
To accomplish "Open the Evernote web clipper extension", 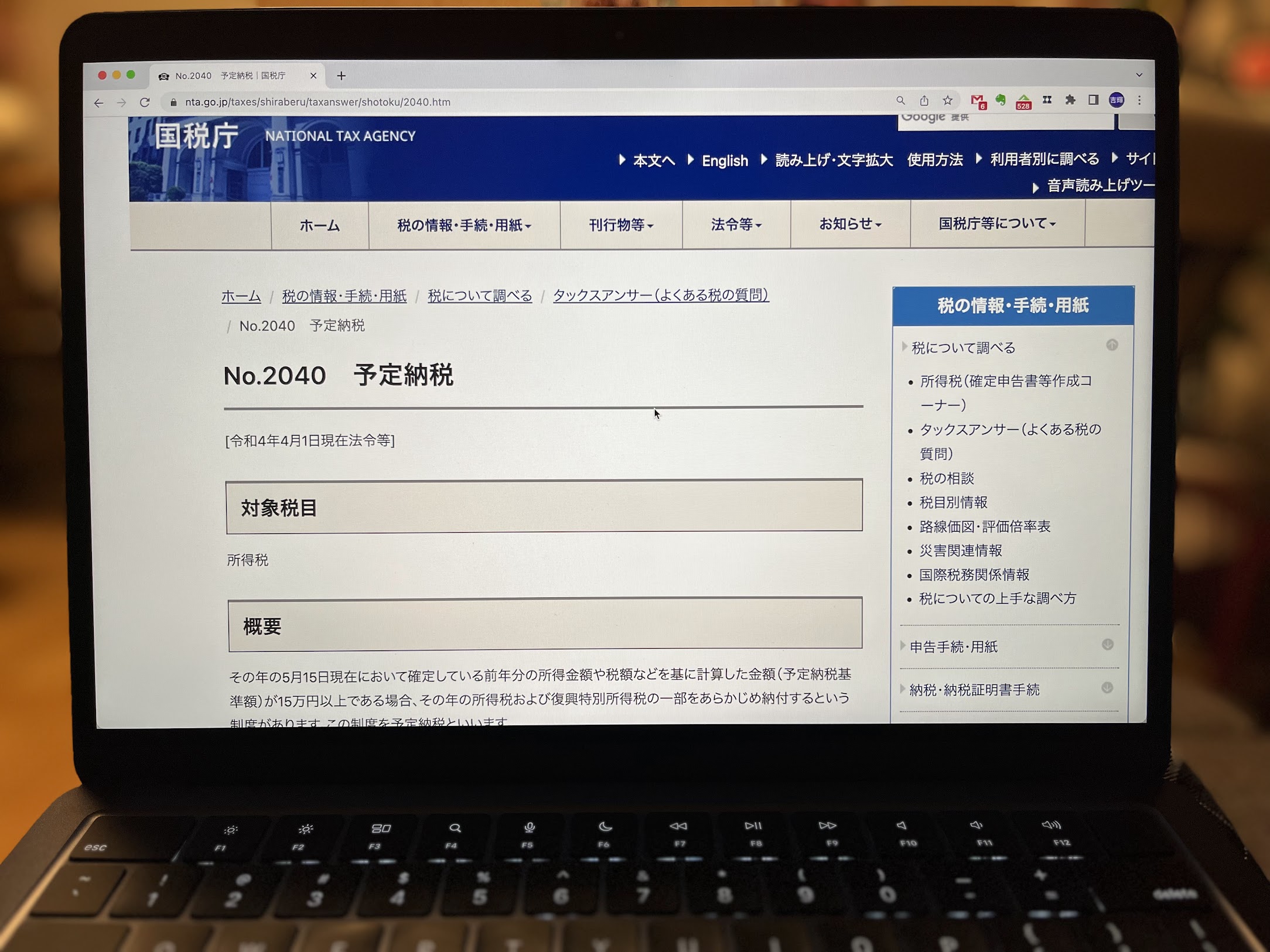I will [x=1001, y=100].
